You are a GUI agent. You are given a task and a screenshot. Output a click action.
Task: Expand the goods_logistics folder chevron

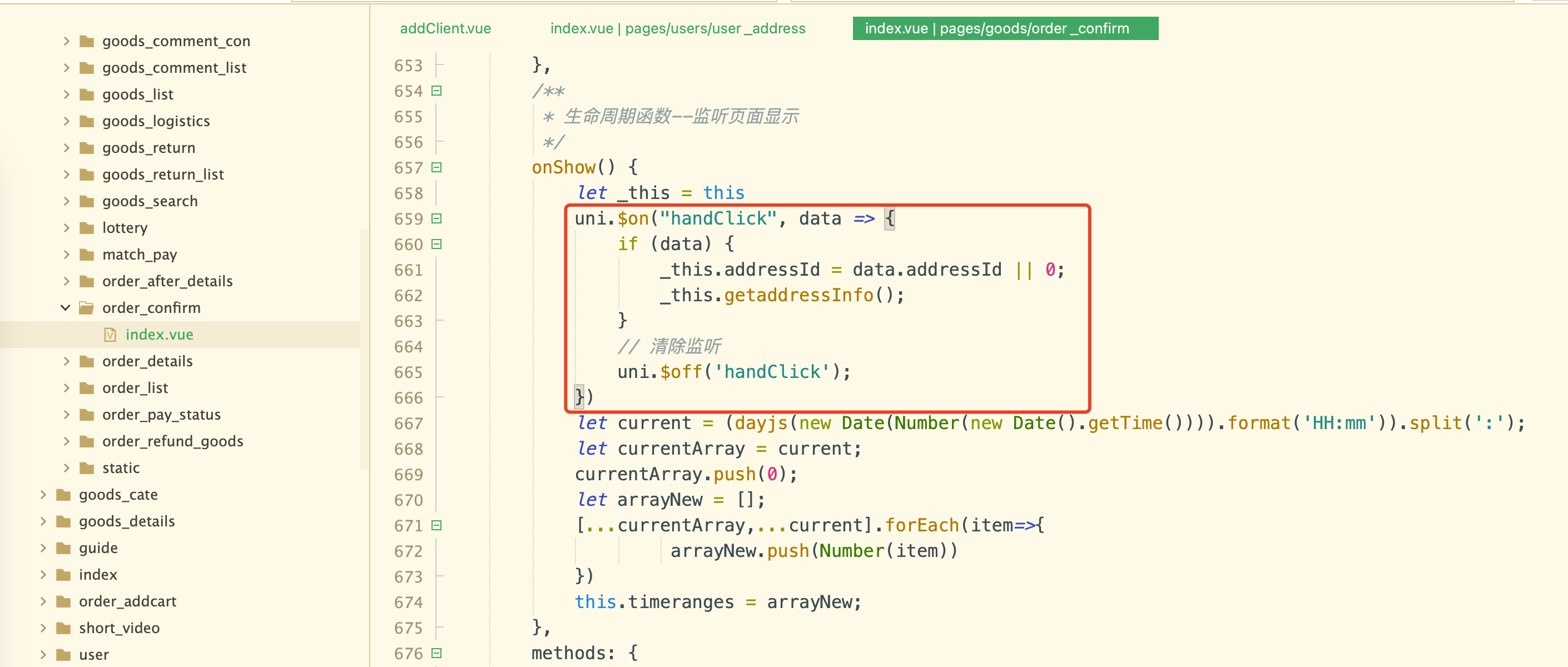67,121
